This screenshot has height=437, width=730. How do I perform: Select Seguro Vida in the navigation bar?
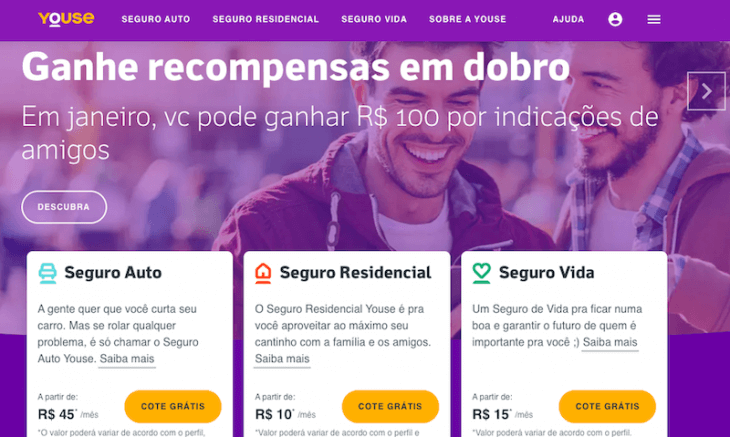374,19
